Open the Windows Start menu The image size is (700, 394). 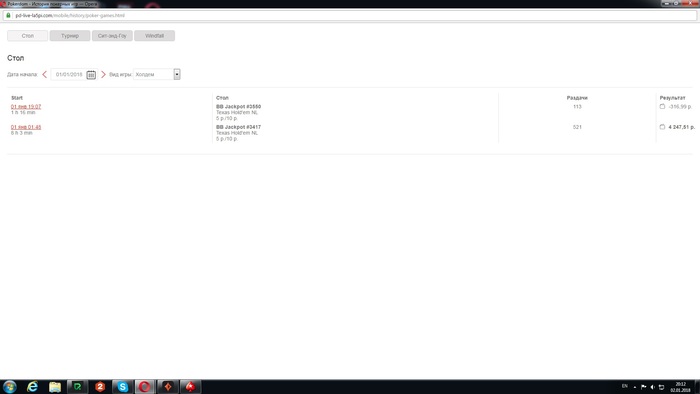coord(9,386)
